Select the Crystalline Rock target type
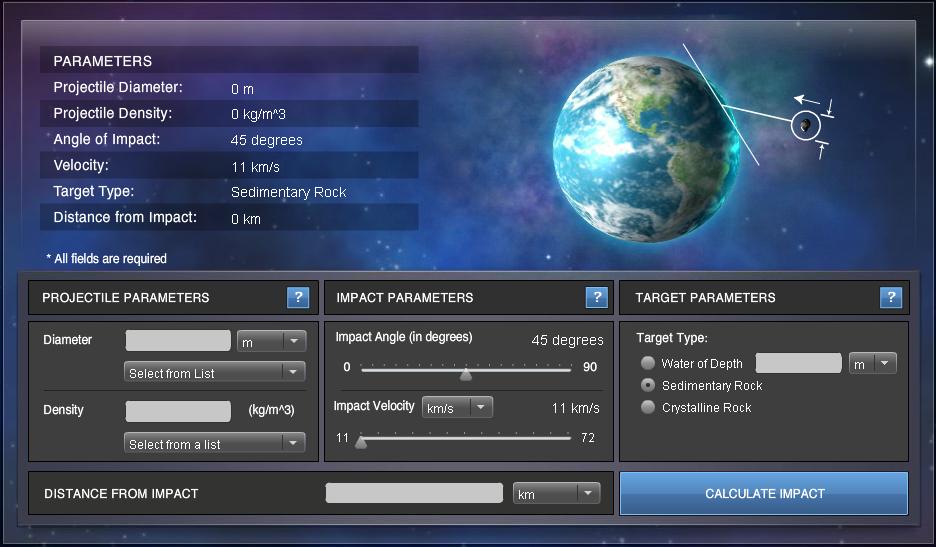Screen dimensions: 936x547 (648, 407)
